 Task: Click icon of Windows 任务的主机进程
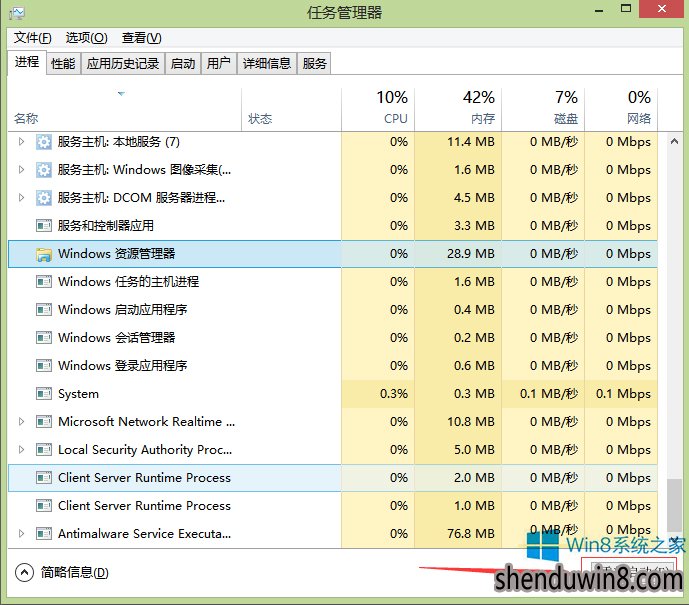click(x=44, y=282)
